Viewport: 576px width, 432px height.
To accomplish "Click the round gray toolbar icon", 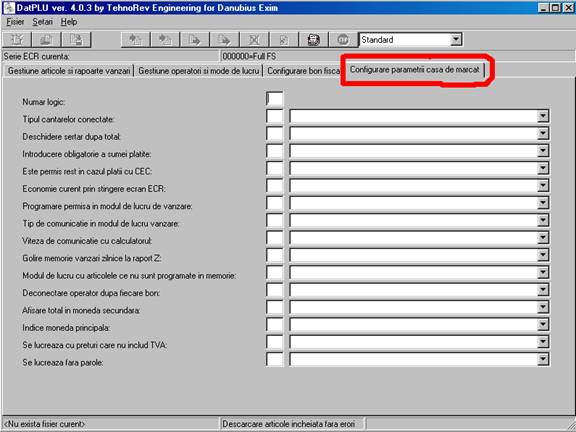I will click(x=343, y=40).
